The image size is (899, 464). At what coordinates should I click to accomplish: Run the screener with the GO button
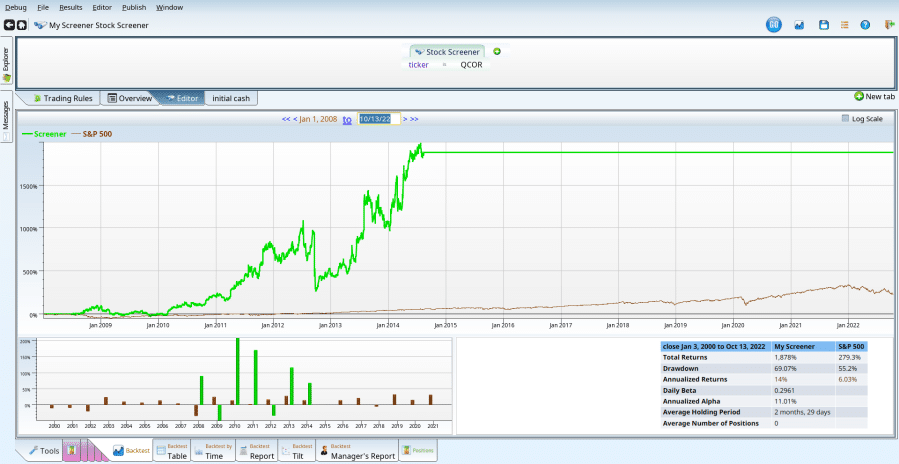(x=774, y=25)
